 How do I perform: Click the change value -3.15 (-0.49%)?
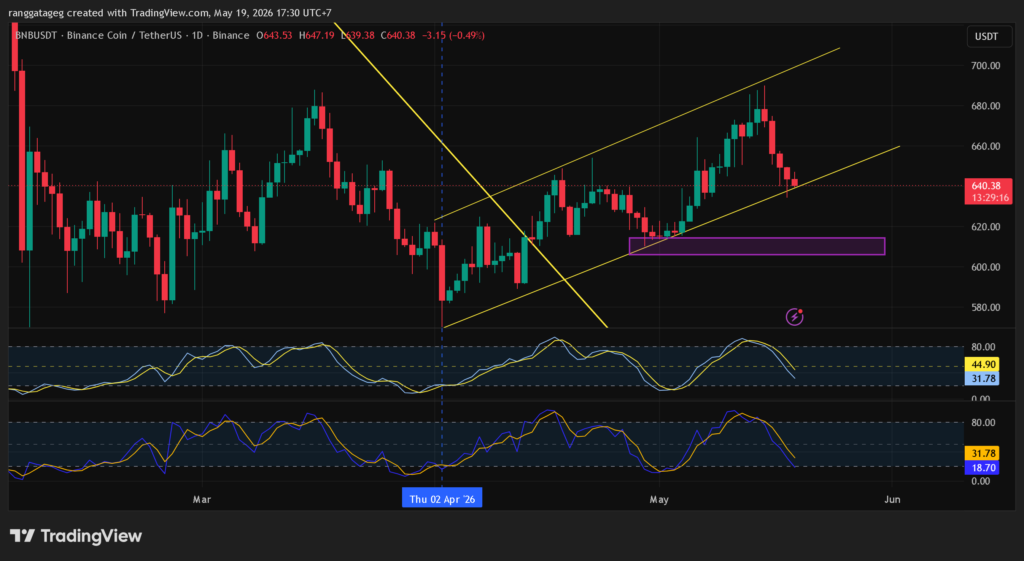pos(453,35)
